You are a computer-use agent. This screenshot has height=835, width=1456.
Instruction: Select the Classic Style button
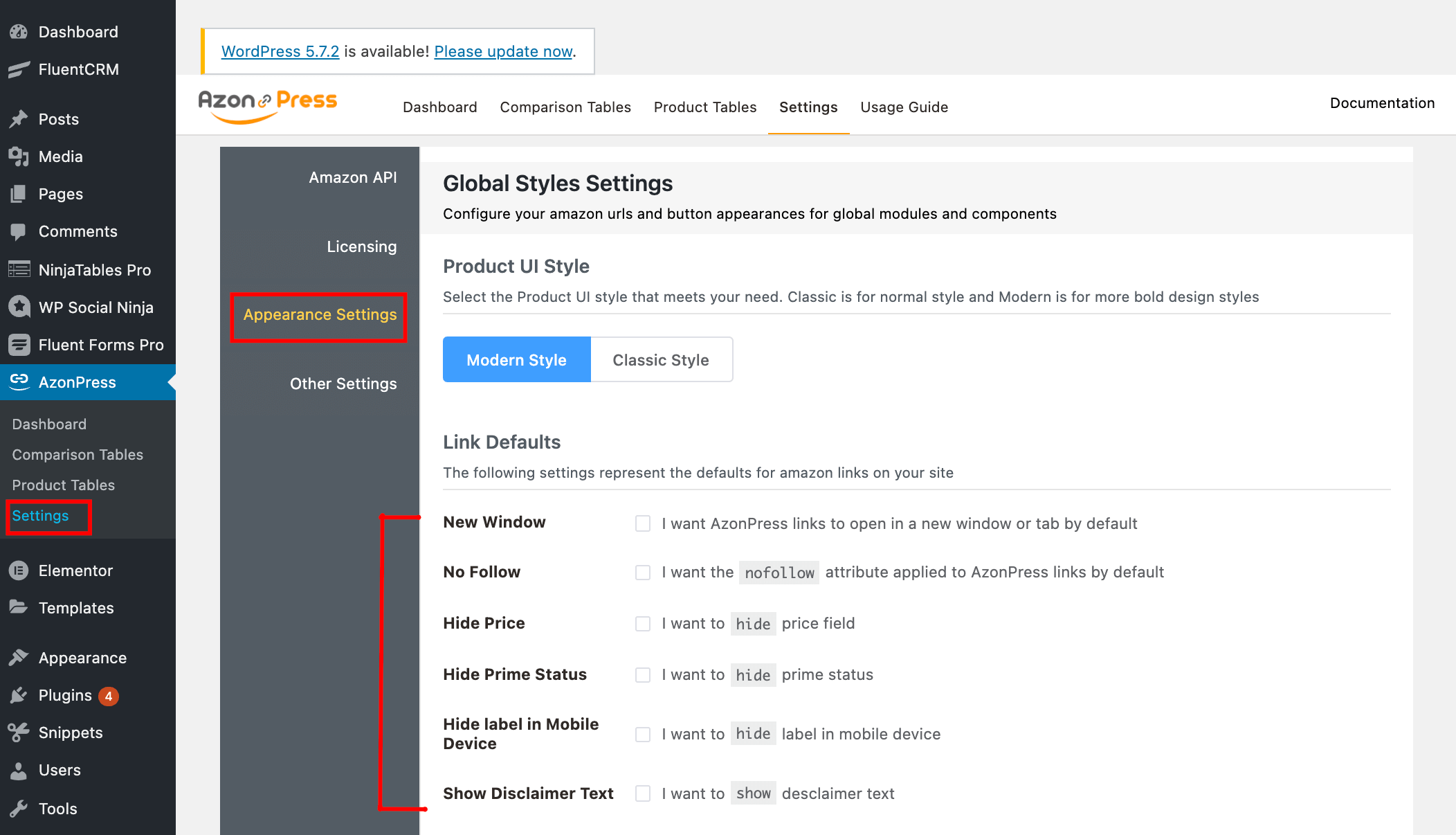tap(661, 359)
